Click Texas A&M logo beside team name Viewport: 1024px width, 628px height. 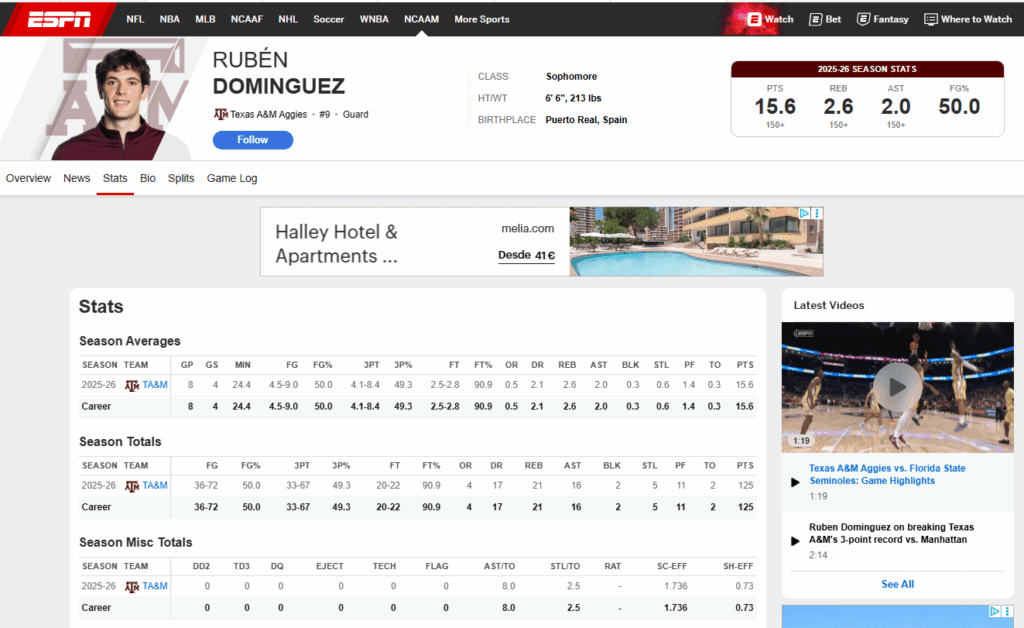pos(221,115)
